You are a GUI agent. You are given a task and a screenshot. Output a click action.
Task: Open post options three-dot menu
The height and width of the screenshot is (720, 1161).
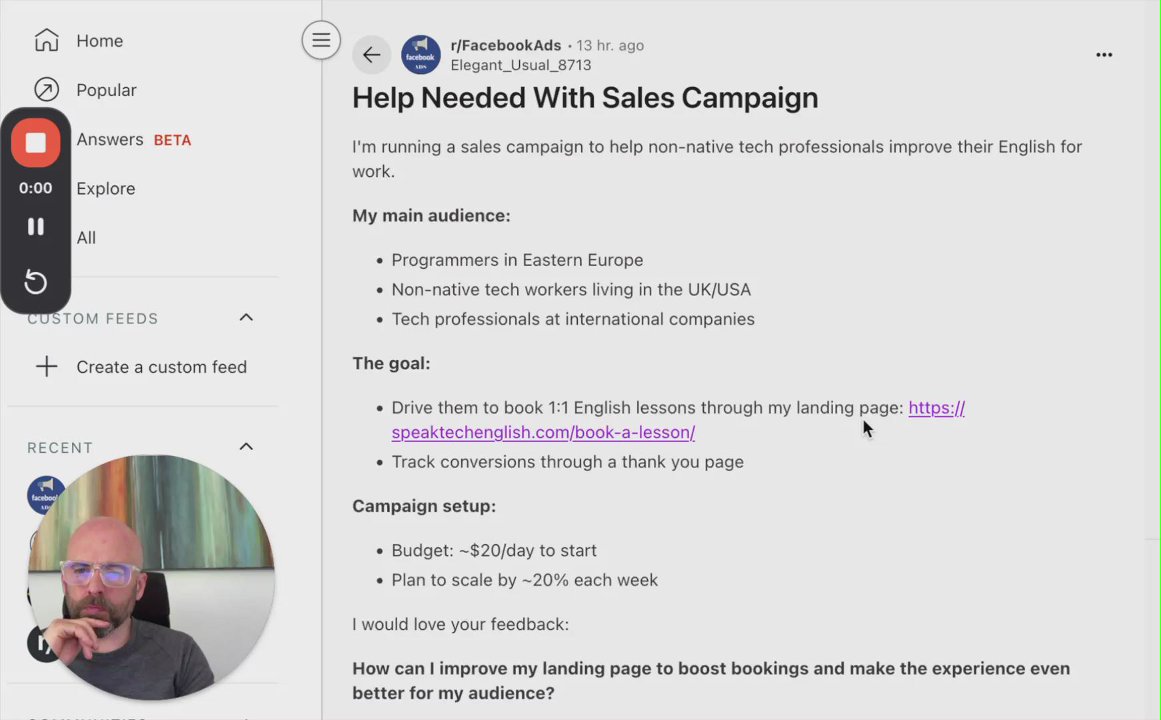tap(1104, 55)
